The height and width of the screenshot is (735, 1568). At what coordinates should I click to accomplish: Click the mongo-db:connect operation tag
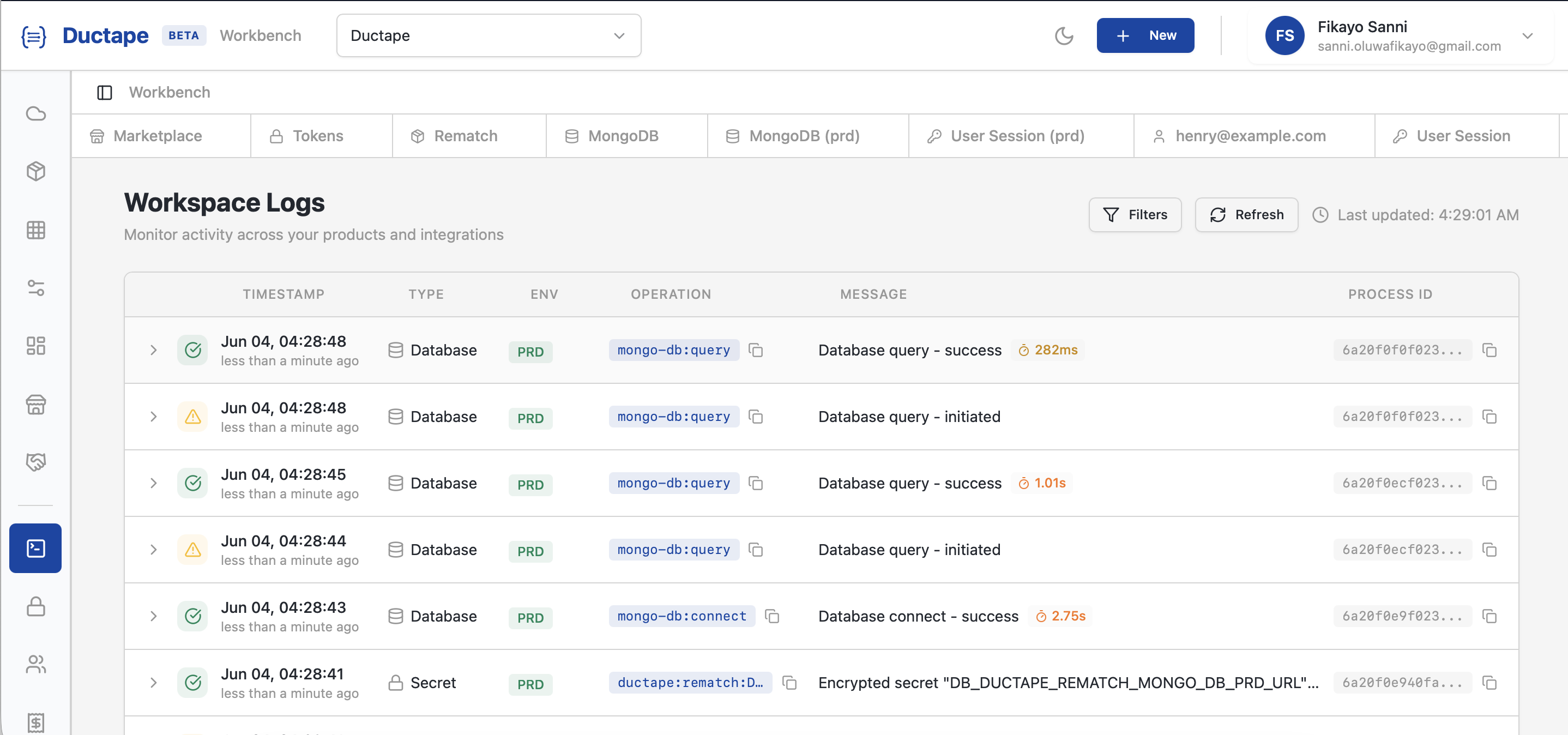click(682, 616)
